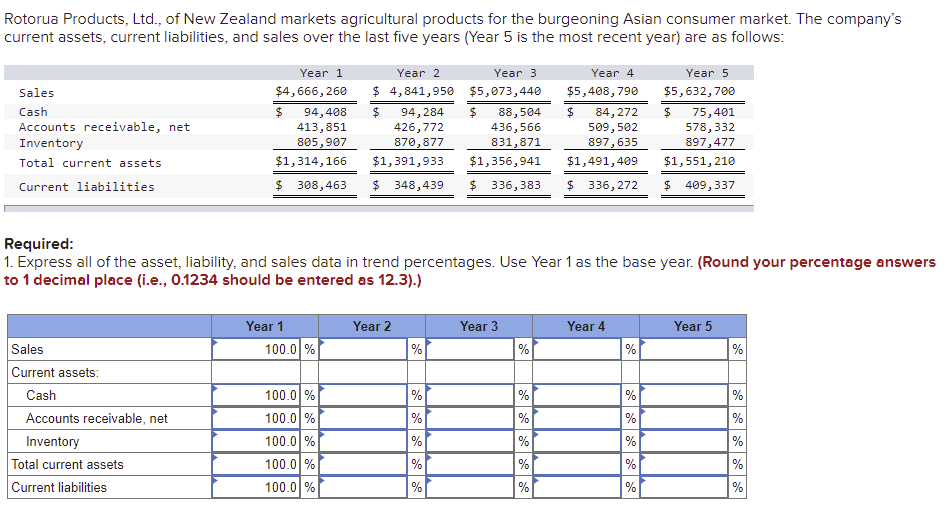The height and width of the screenshot is (506, 951).
Task: Click Current liabilities Year 4 input field
Action: 577,487
